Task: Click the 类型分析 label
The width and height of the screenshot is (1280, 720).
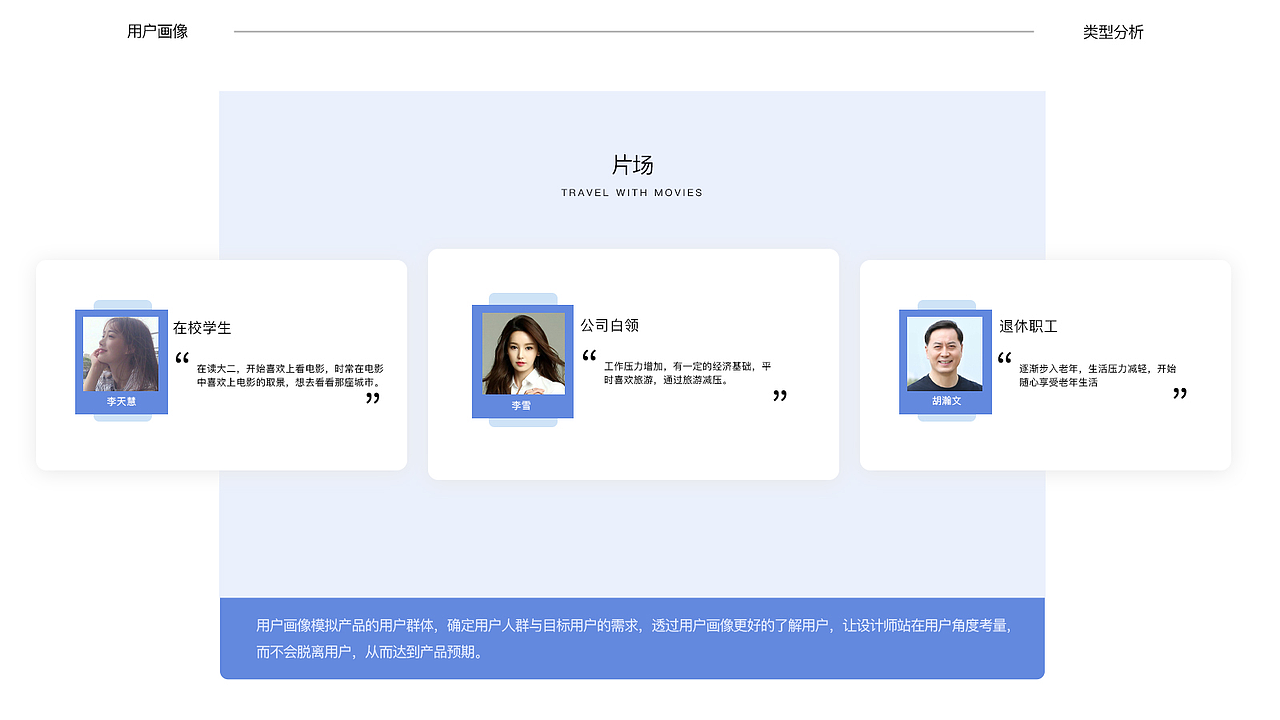Action: tap(1113, 32)
